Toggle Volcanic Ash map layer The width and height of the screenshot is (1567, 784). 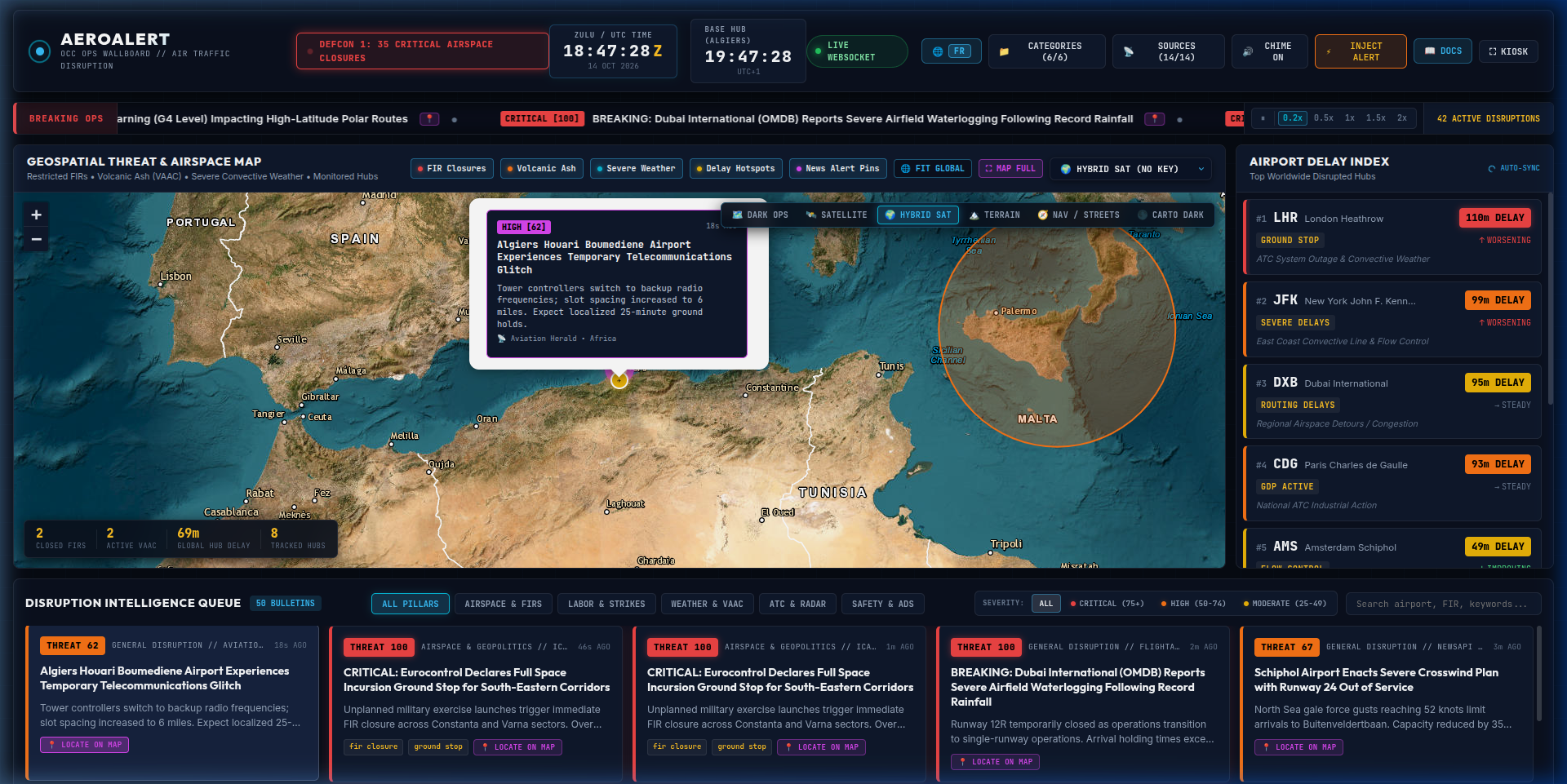click(x=542, y=169)
